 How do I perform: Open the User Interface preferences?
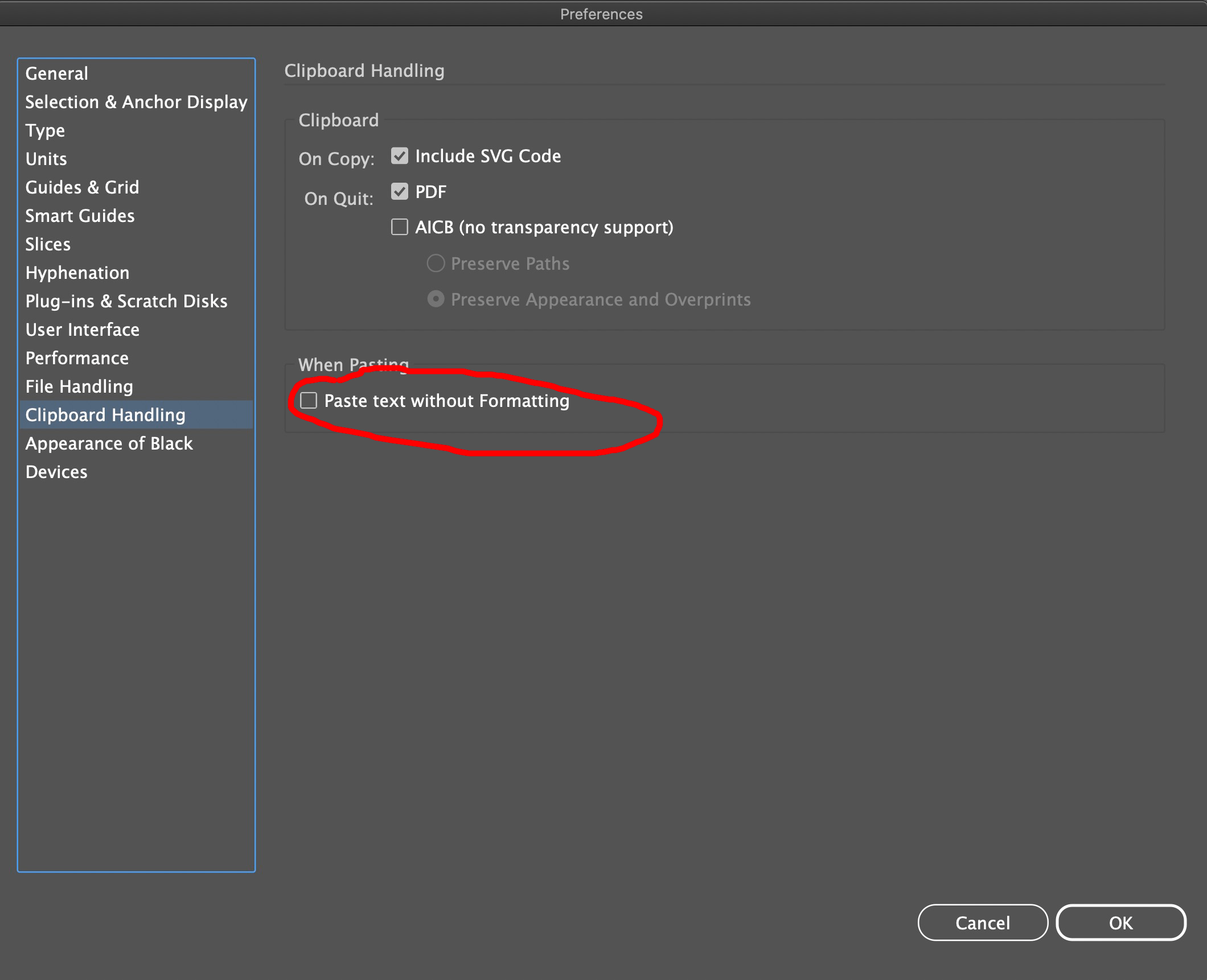pyautogui.click(x=82, y=329)
